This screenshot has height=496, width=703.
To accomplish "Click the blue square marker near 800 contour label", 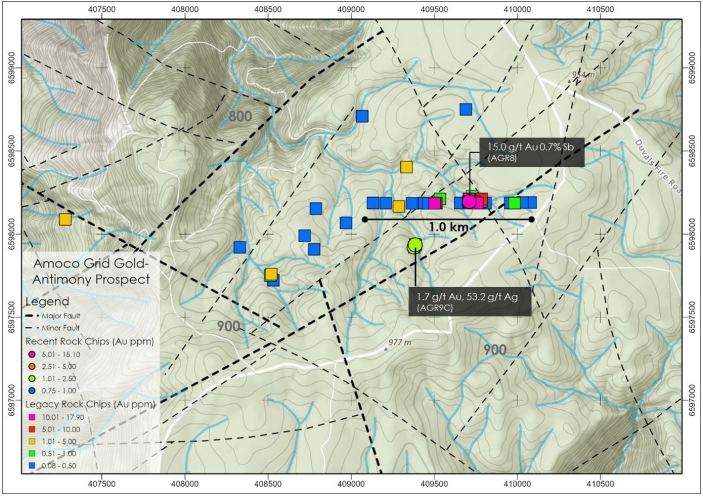I will click(x=362, y=117).
